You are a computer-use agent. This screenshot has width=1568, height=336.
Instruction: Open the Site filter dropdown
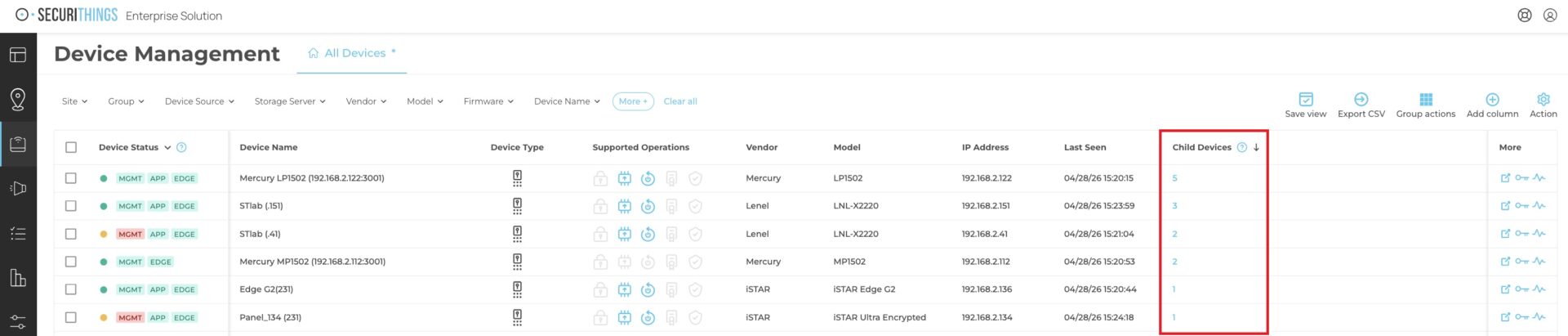tap(74, 101)
